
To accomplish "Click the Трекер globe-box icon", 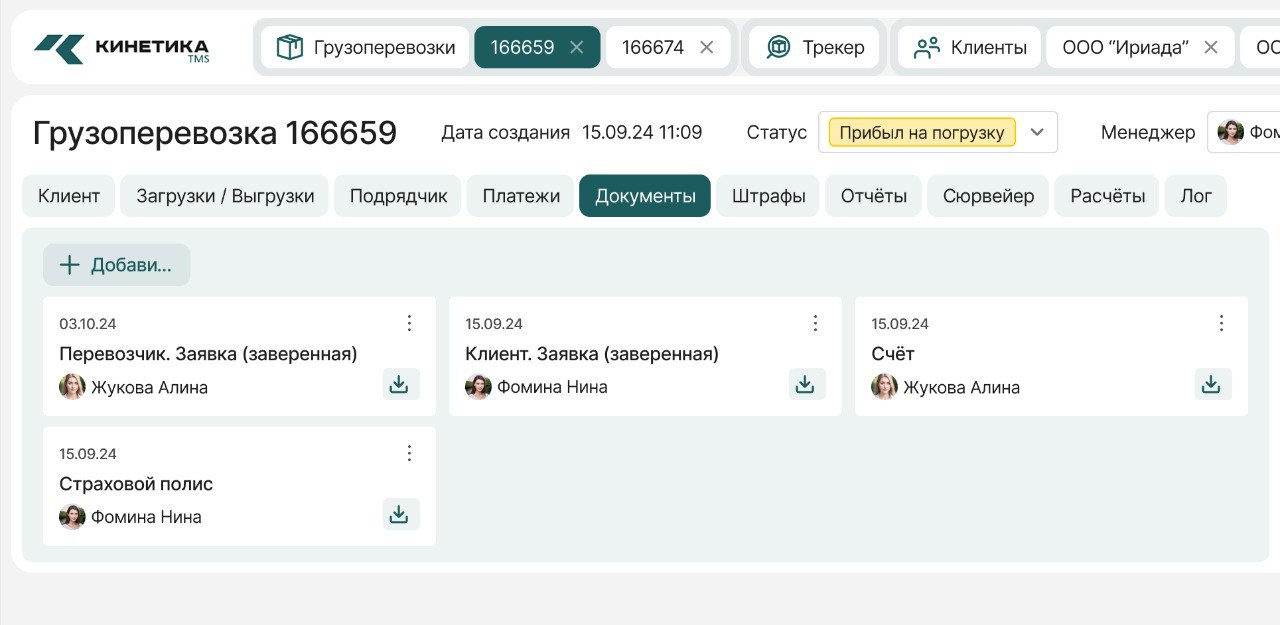I will click(778, 47).
